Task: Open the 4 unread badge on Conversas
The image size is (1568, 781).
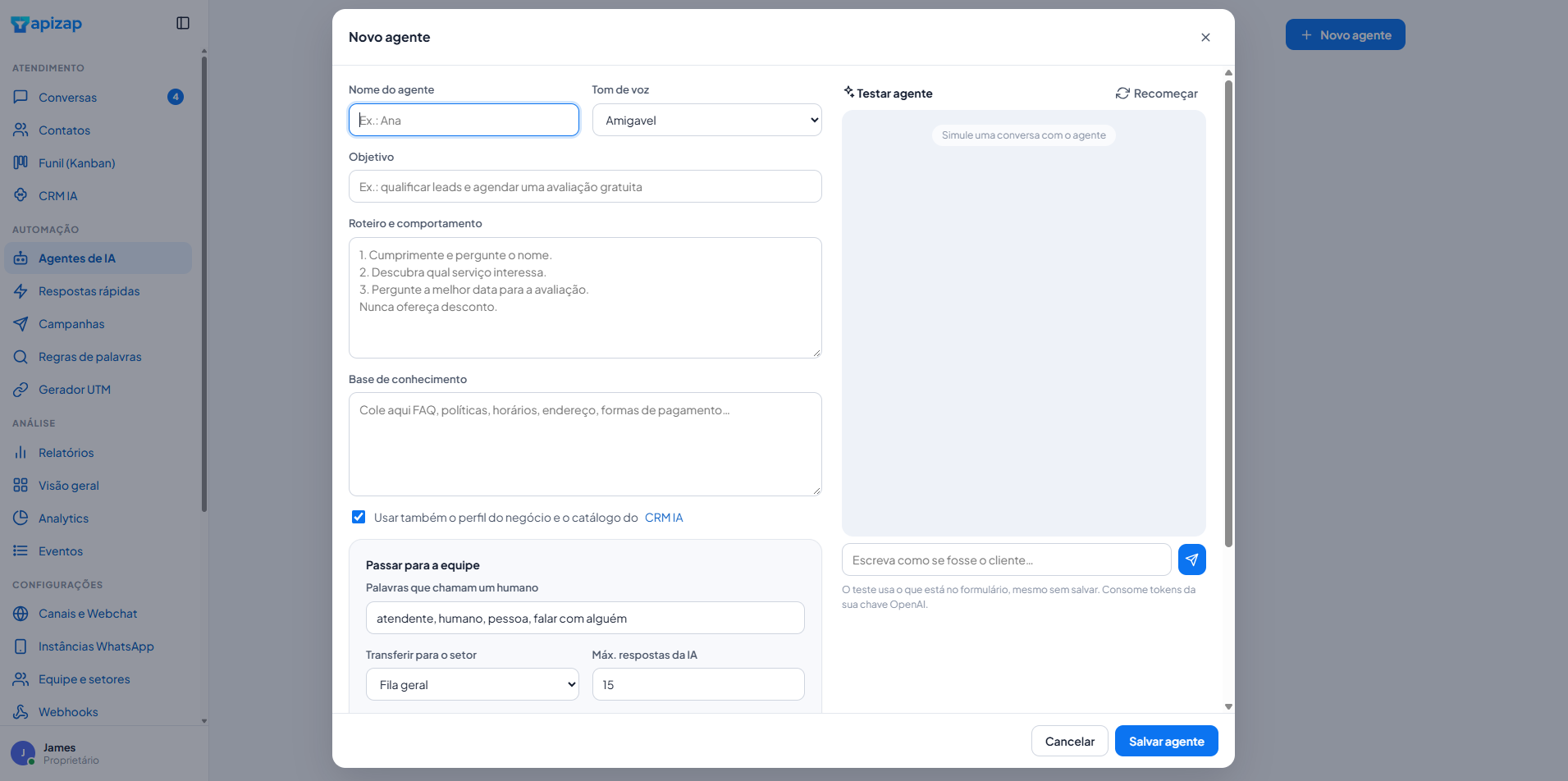Action: pyautogui.click(x=176, y=97)
